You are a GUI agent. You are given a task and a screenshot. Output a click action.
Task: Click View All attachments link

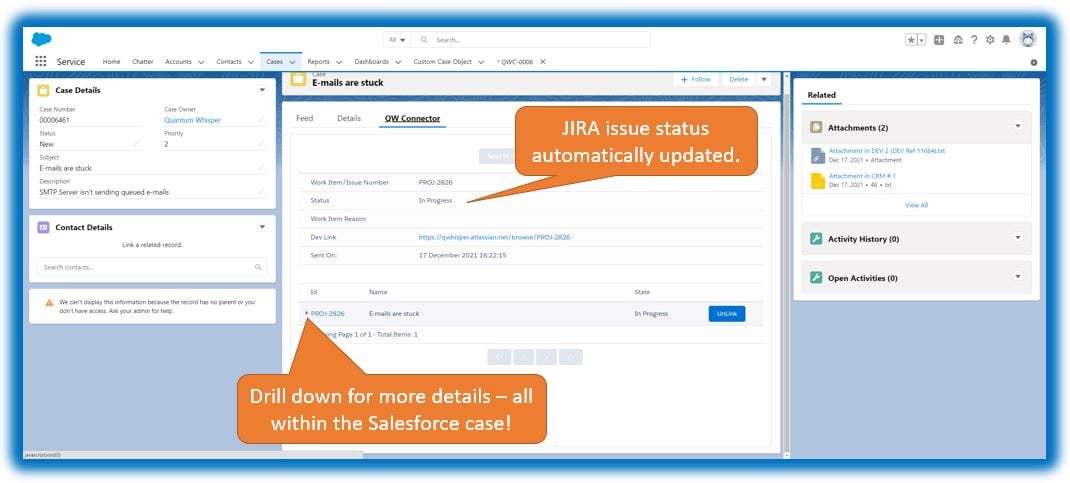tap(916, 205)
